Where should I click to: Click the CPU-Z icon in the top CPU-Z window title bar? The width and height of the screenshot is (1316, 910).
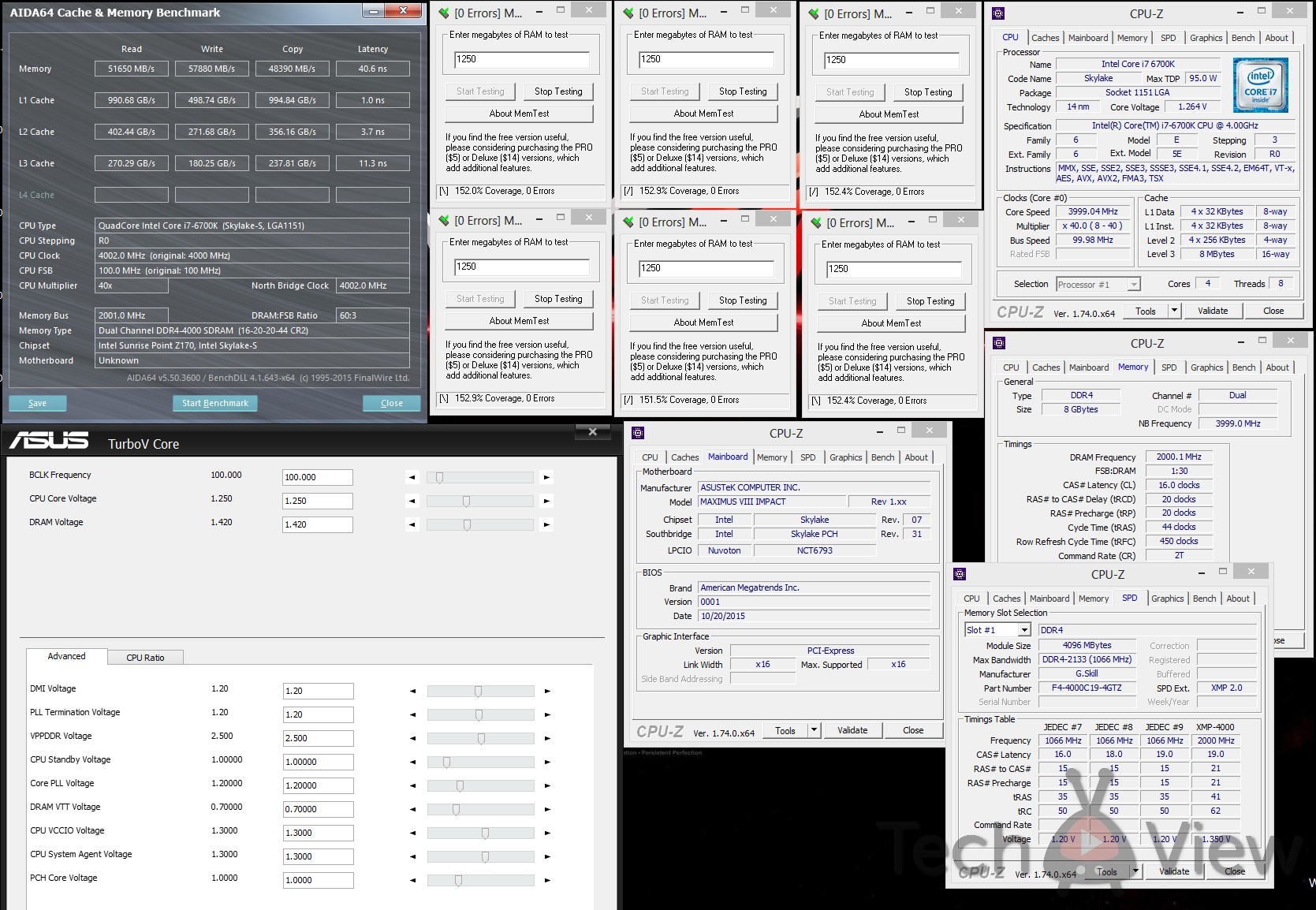(x=998, y=13)
